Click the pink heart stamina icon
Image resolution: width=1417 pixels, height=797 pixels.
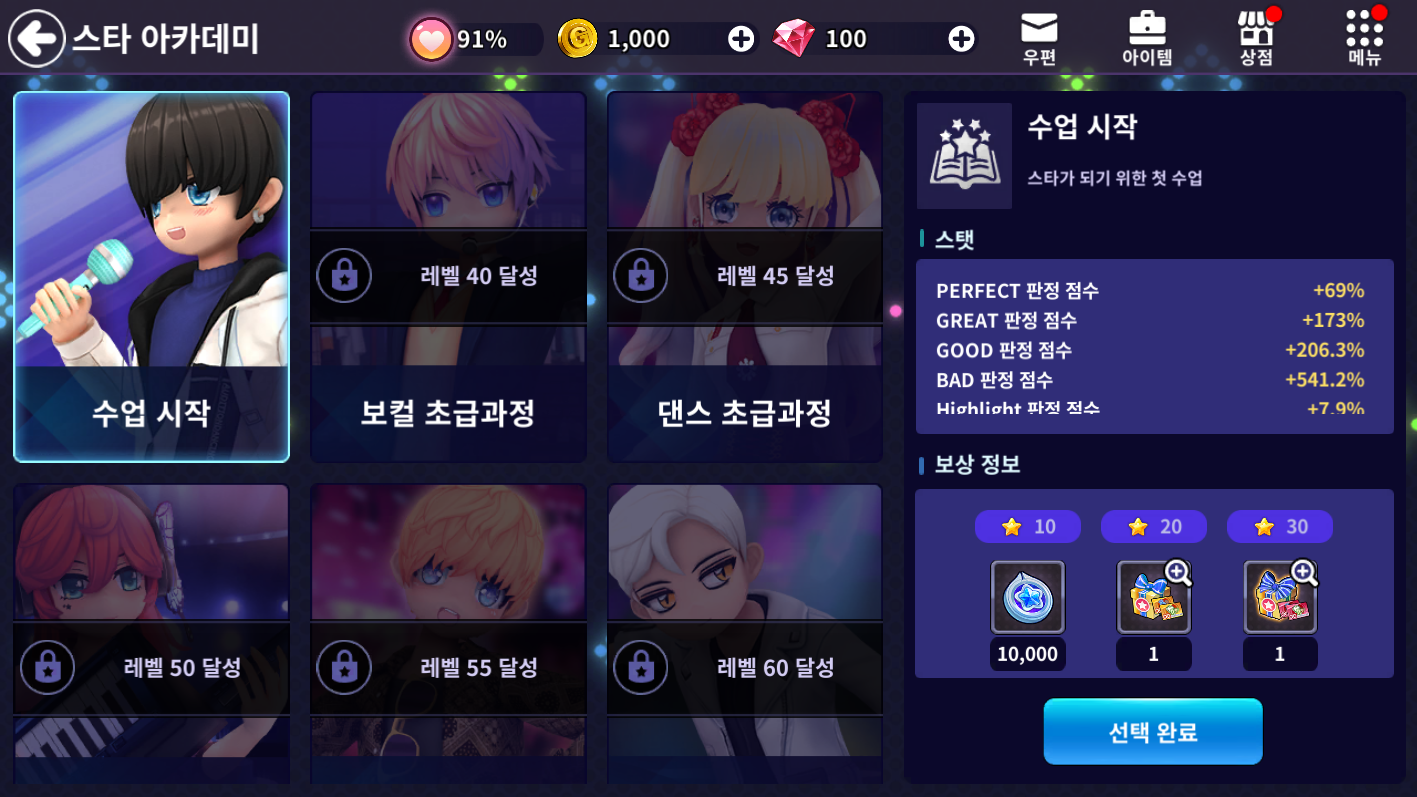coord(431,39)
